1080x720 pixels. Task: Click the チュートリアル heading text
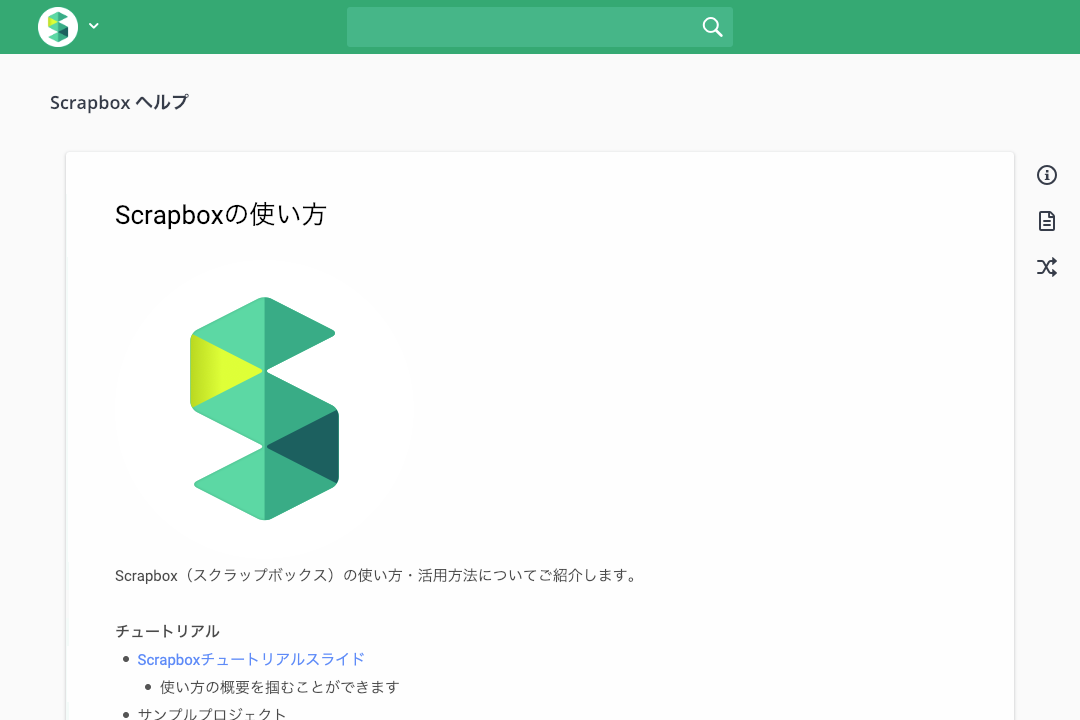pyautogui.click(x=167, y=631)
